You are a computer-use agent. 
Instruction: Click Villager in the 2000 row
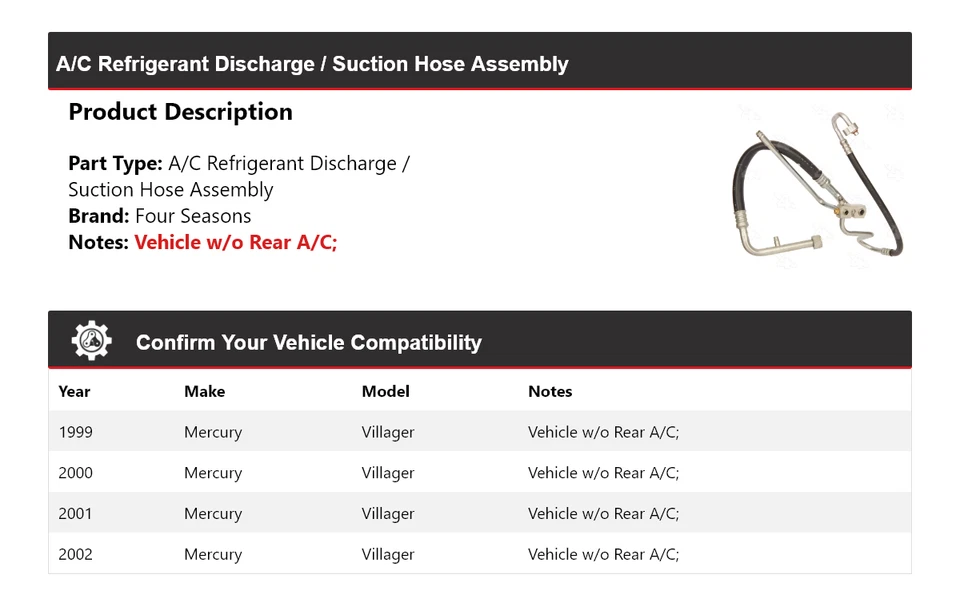click(388, 473)
